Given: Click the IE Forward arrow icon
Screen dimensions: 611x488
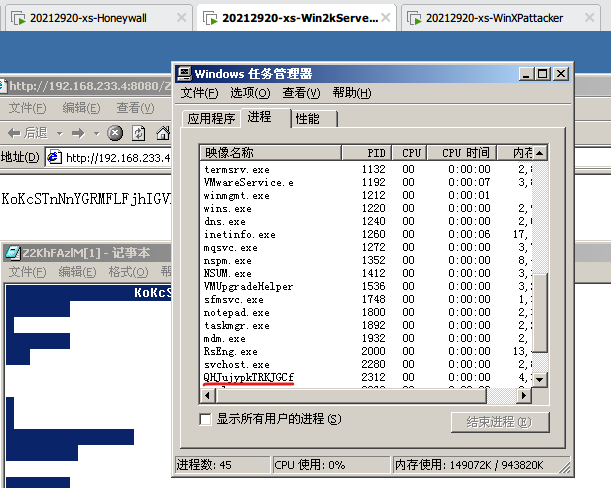Looking at the screenshot, I should click(x=78, y=134).
